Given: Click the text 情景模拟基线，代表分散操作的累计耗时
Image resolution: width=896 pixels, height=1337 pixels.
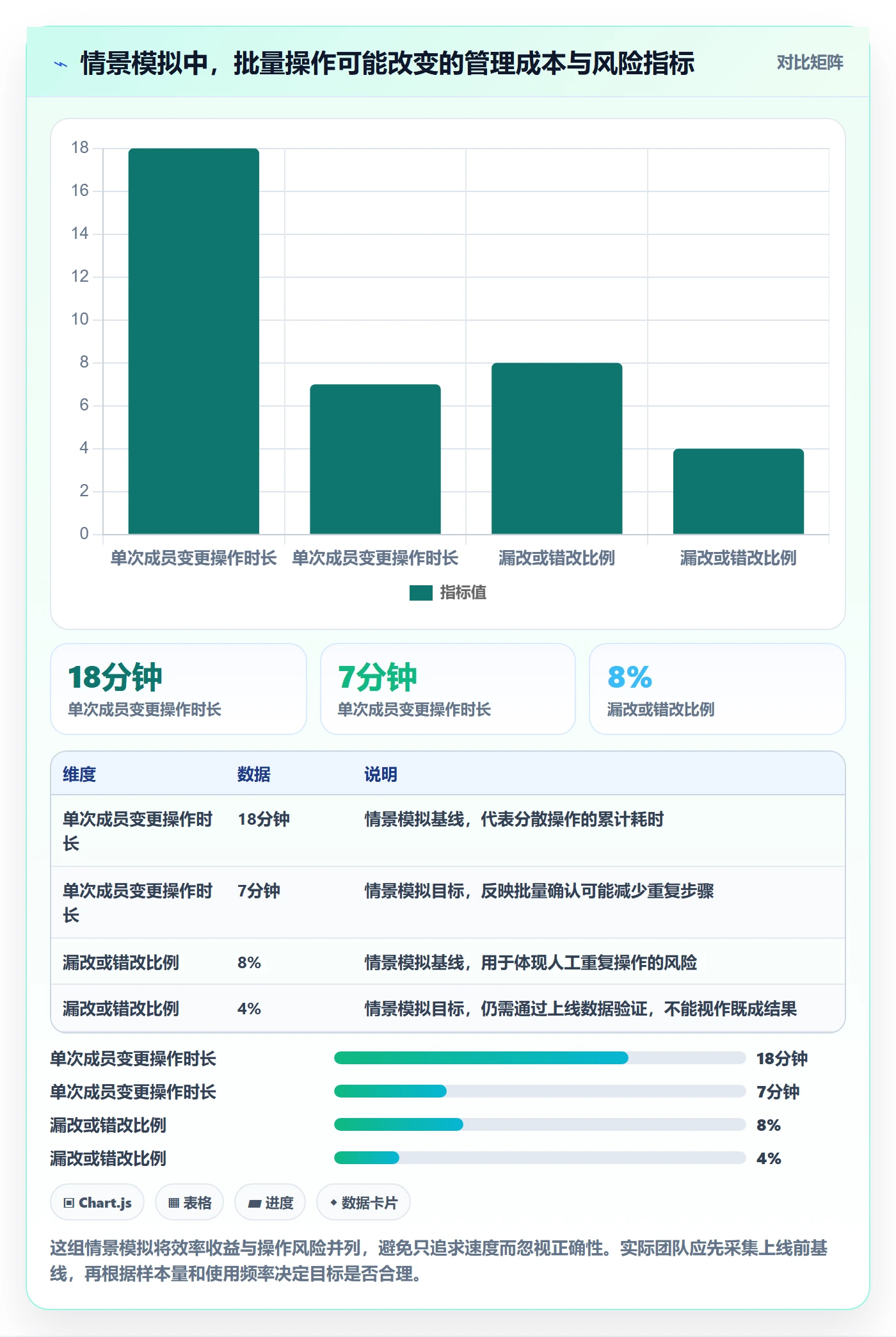Looking at the screenshot, I should 514,820.
